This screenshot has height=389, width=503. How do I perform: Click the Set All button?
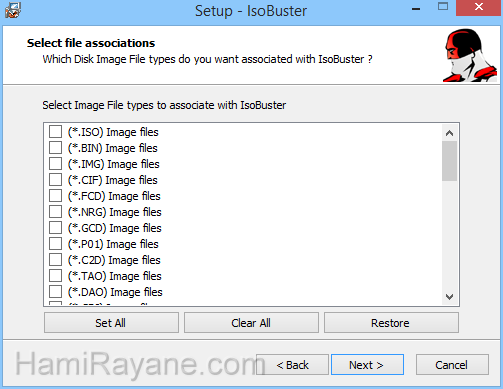[111, 323]
